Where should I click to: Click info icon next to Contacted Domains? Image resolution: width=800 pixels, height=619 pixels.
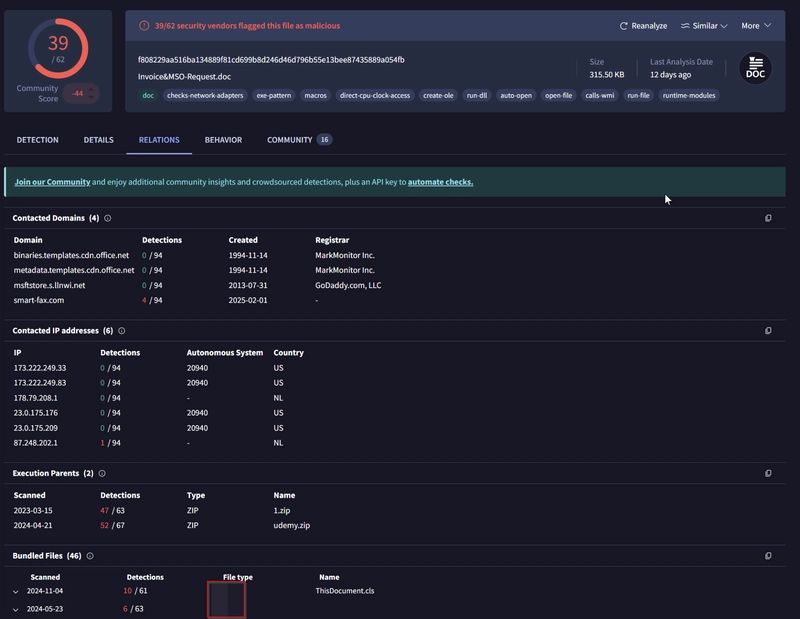point(108,218)
